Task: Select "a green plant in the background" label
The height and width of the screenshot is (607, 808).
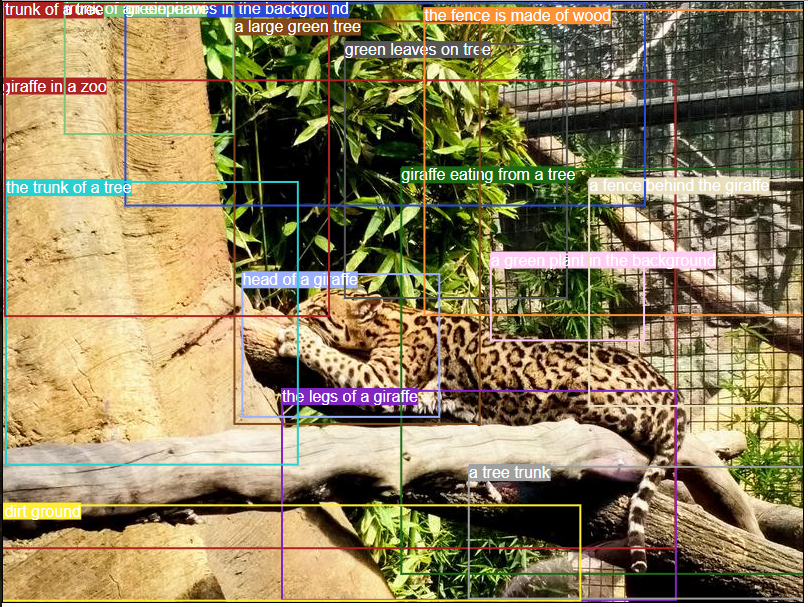Action: [602, 259]
